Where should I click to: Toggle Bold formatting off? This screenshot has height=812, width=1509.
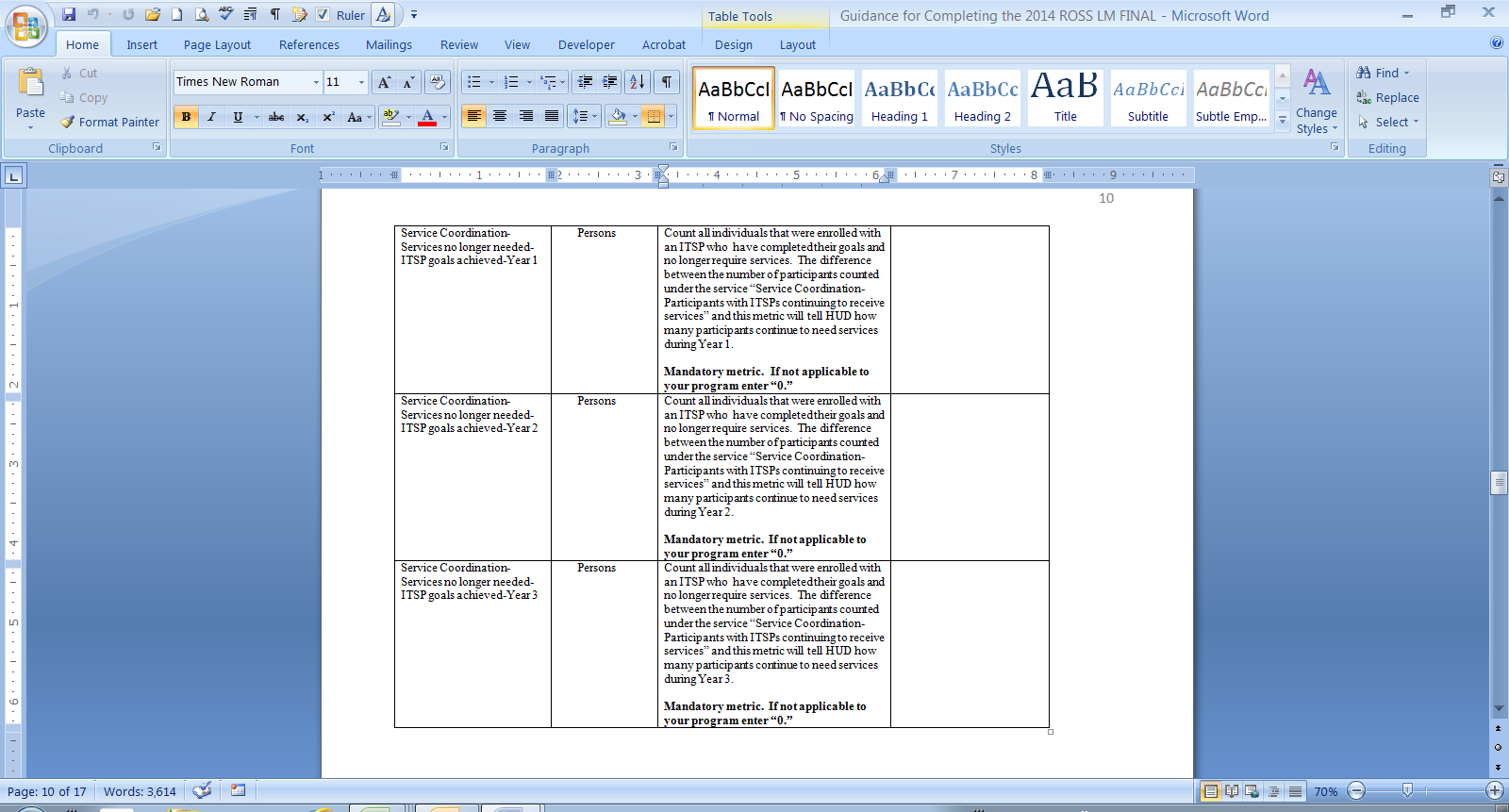(x=186, y=117)
